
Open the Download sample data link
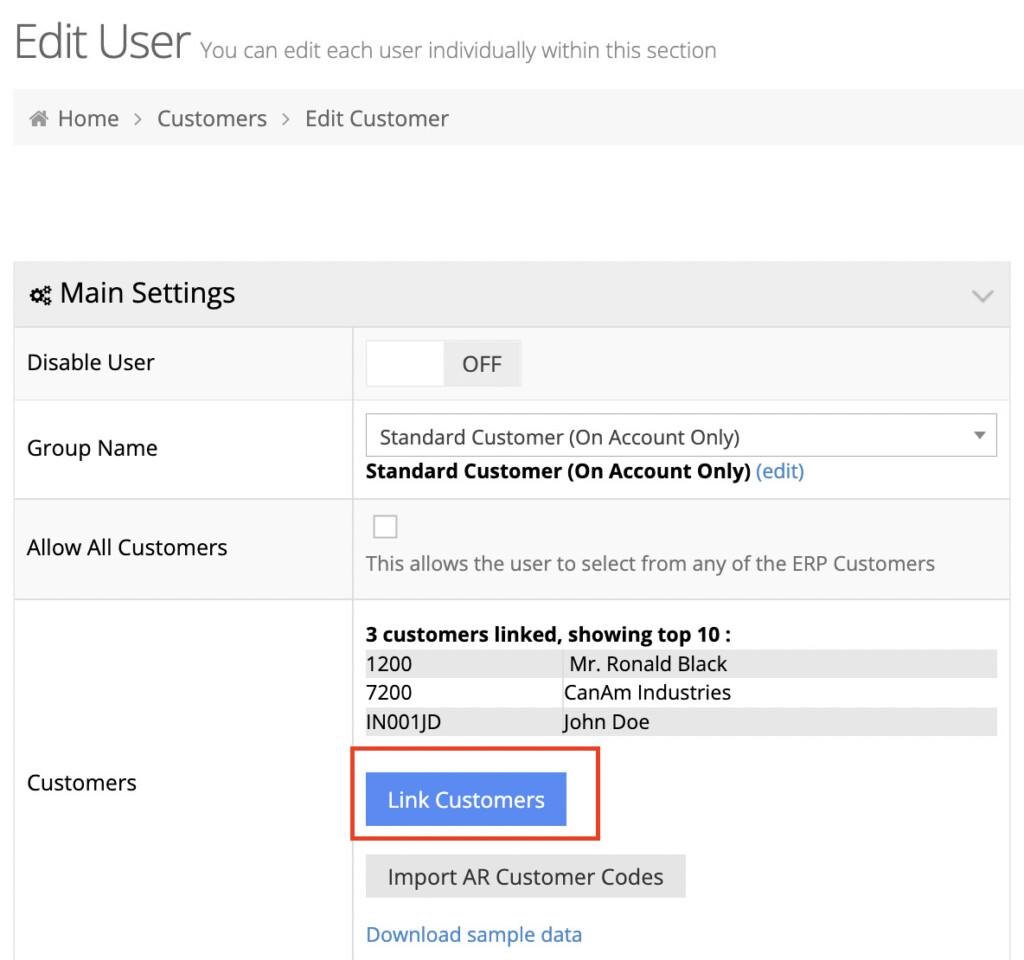[473, 934]
